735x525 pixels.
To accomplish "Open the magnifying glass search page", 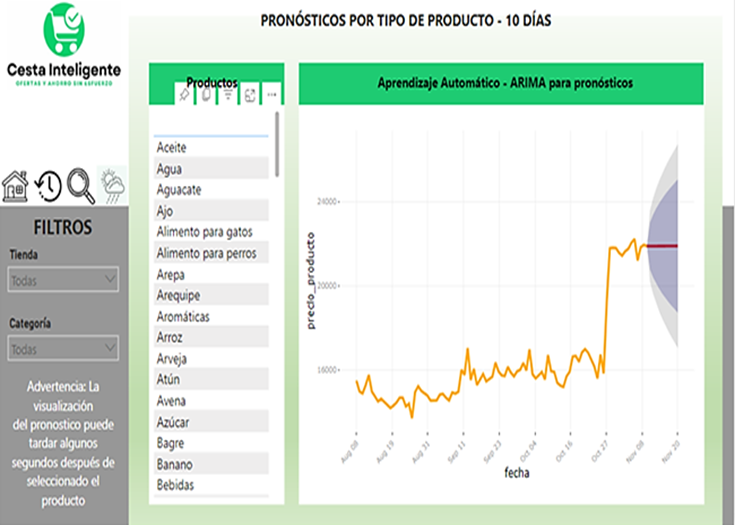I will click(x=81, y=185).
